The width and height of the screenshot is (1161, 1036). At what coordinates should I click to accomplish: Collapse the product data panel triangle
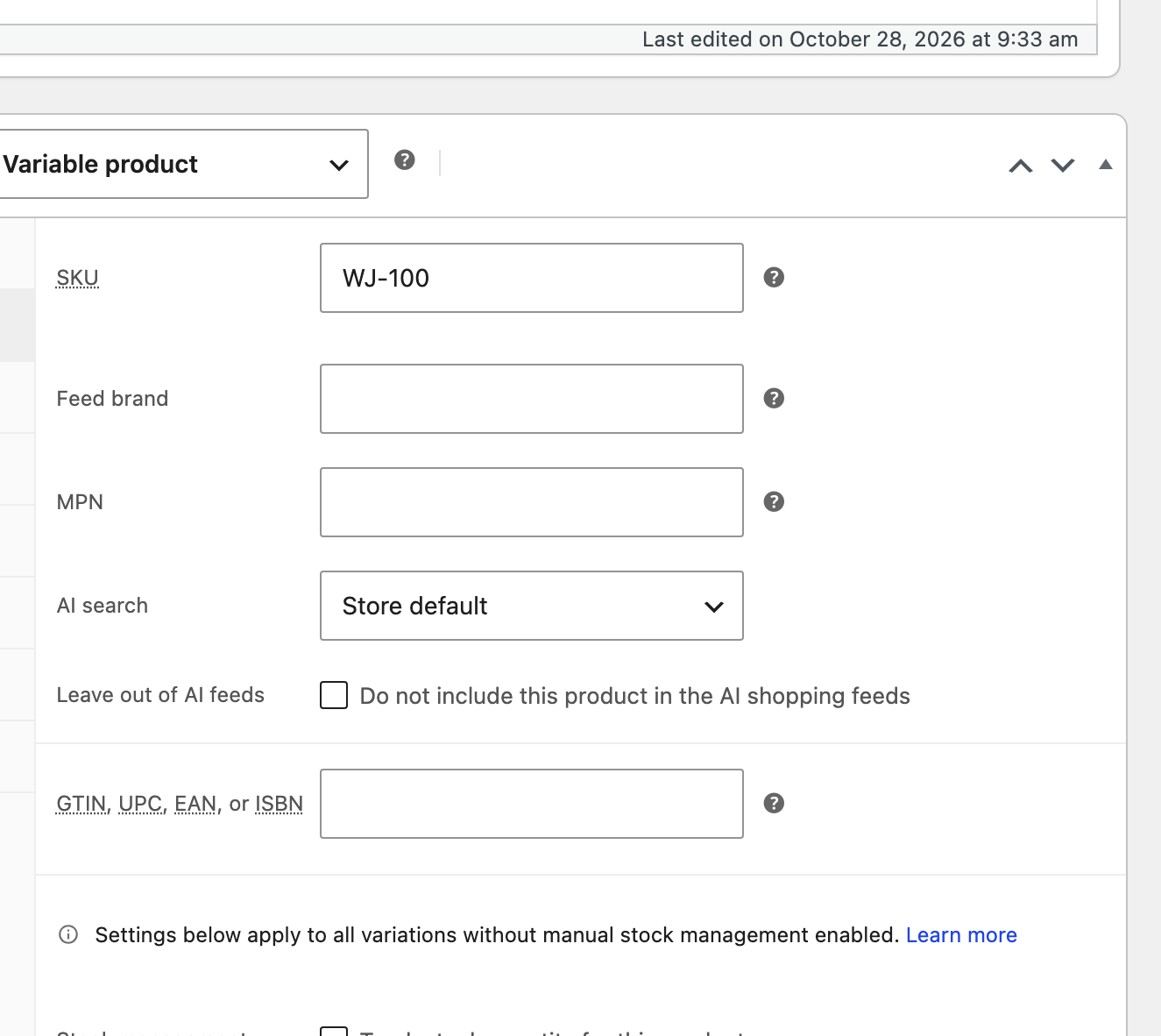(x=1106, y=164)
